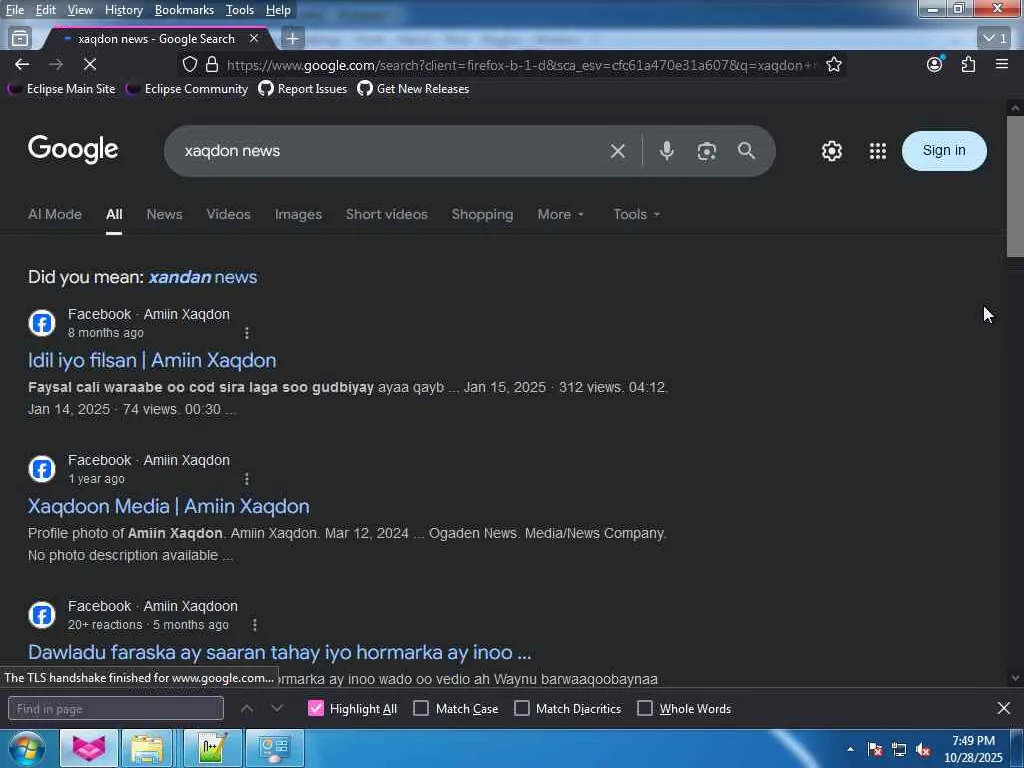The image size is (1024, 768).
Task: Bookmark this page with the star
Action: [833, 65]
